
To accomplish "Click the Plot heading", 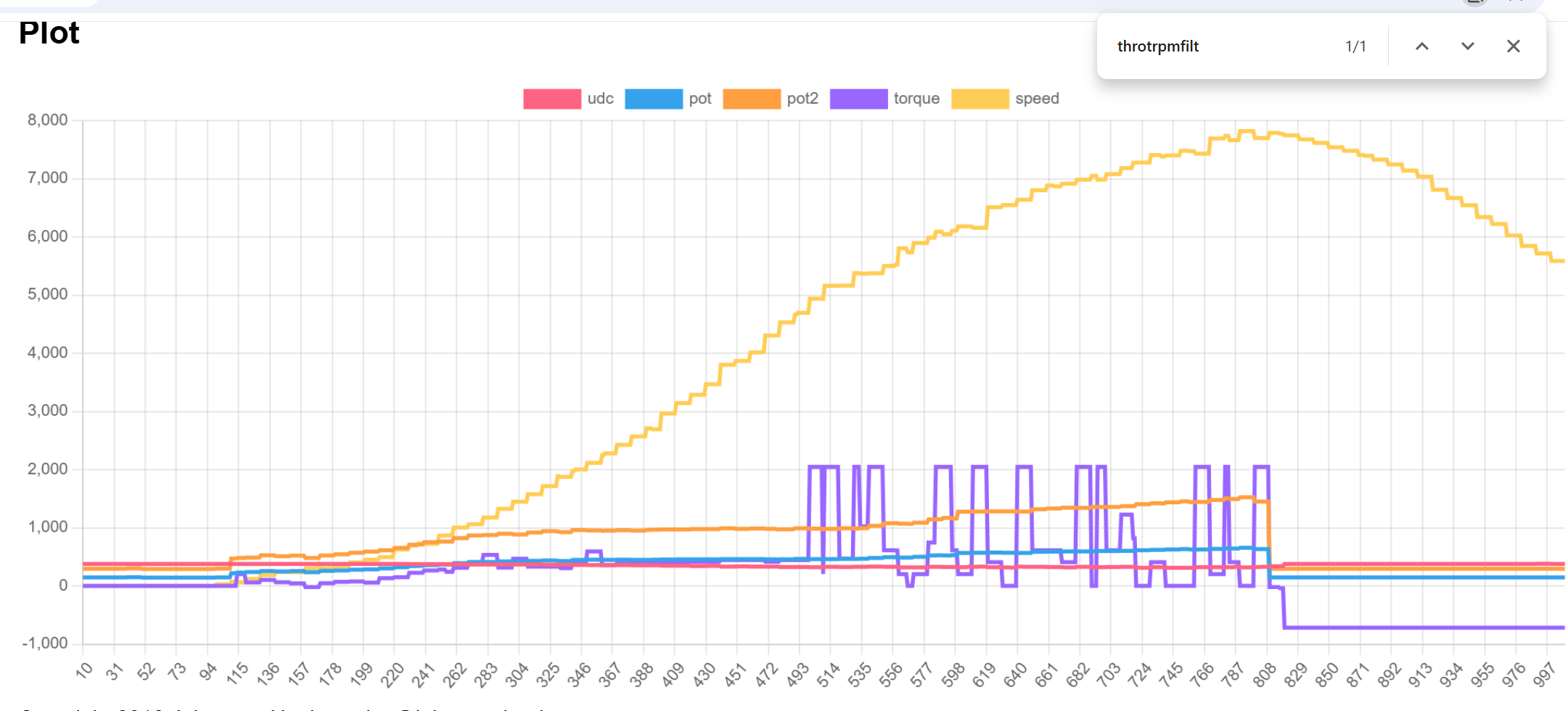I will pos(49,33).
